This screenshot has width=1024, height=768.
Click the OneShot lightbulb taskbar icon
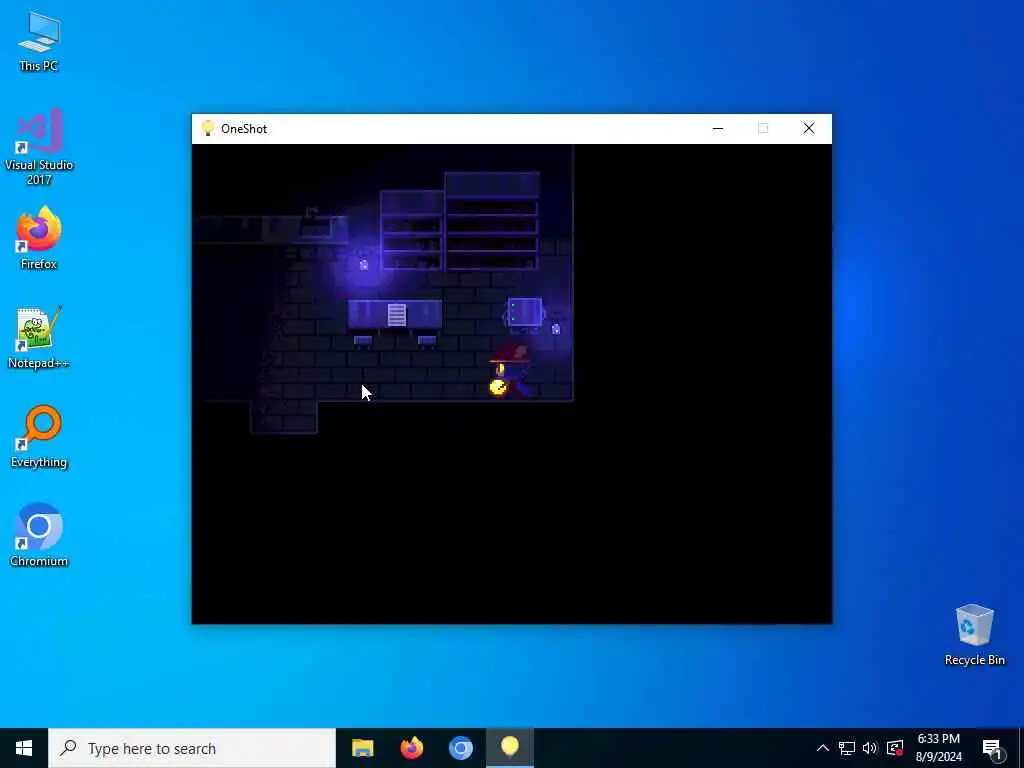510,748
